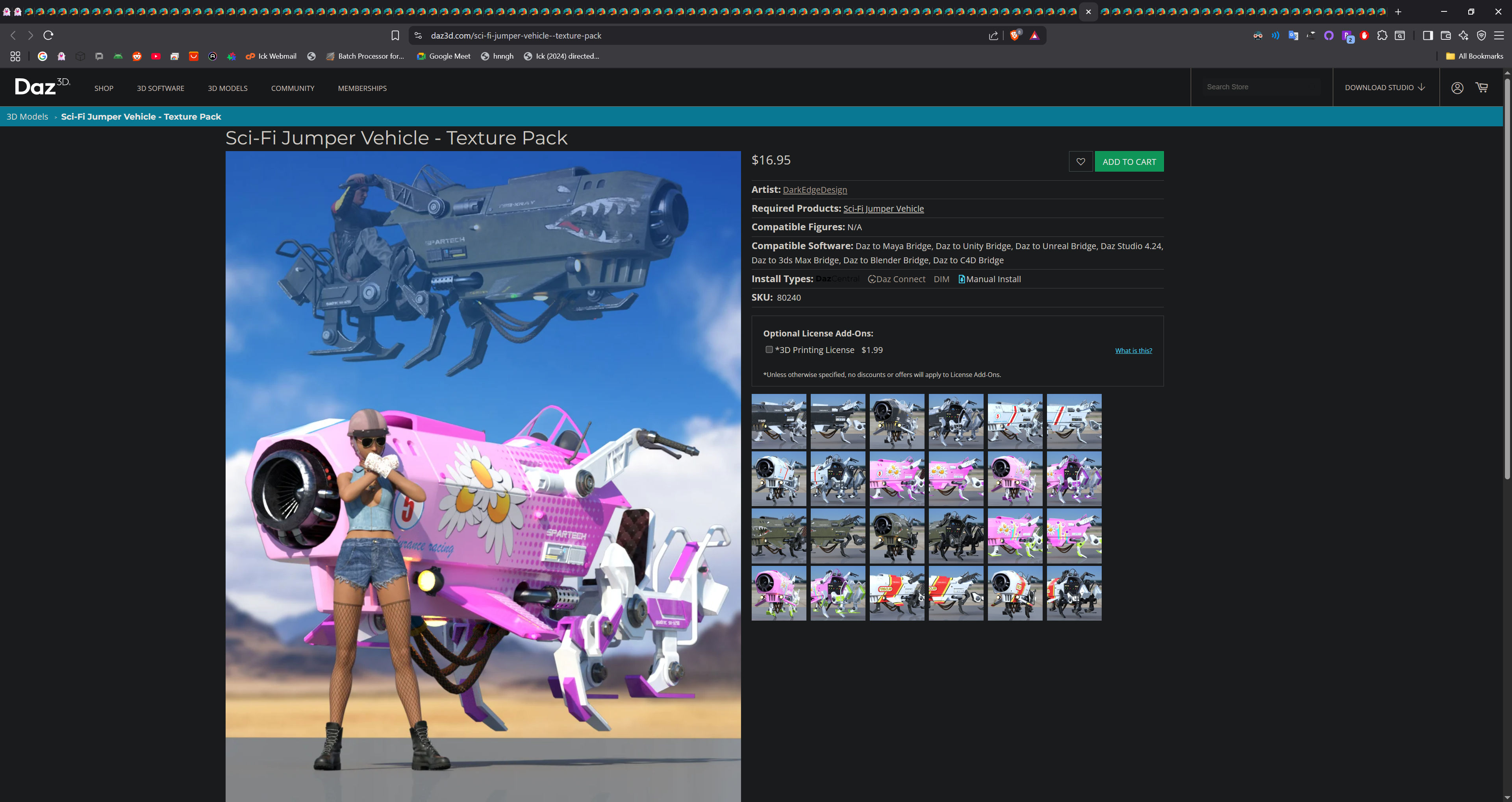Viewport: 1512px width, 802px height.
Task: Open the Leo AI sparkle icon
Action: [1463, 36]
